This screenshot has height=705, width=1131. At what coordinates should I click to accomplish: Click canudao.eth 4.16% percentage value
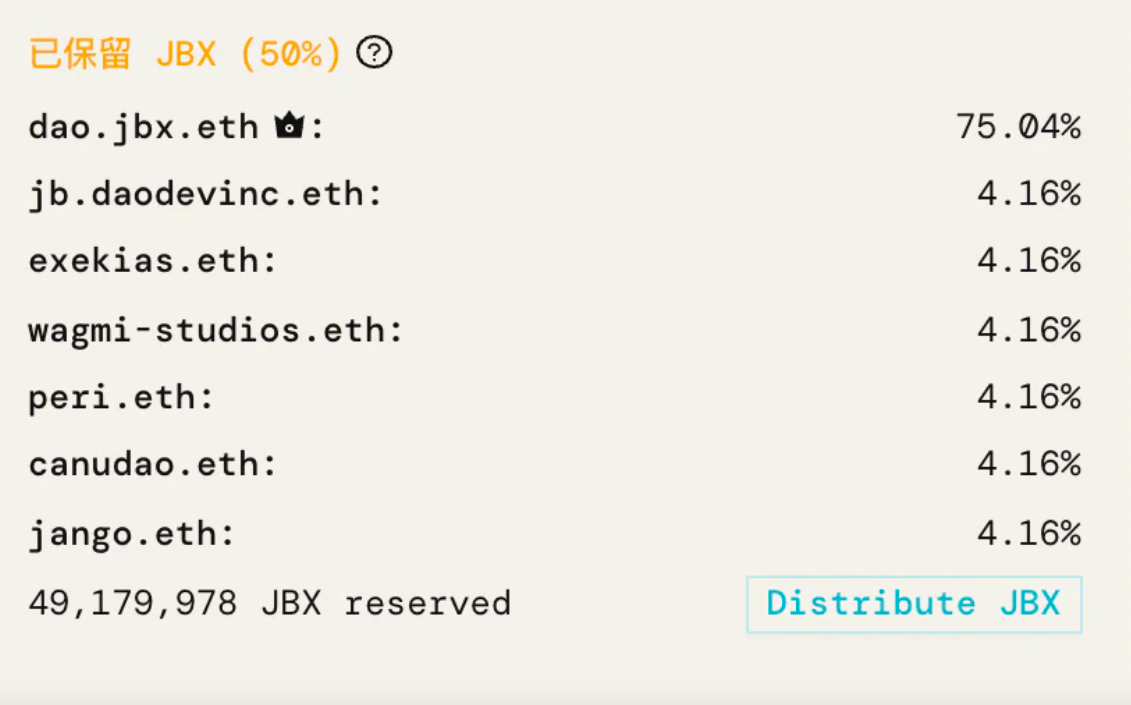[1029, 464]
